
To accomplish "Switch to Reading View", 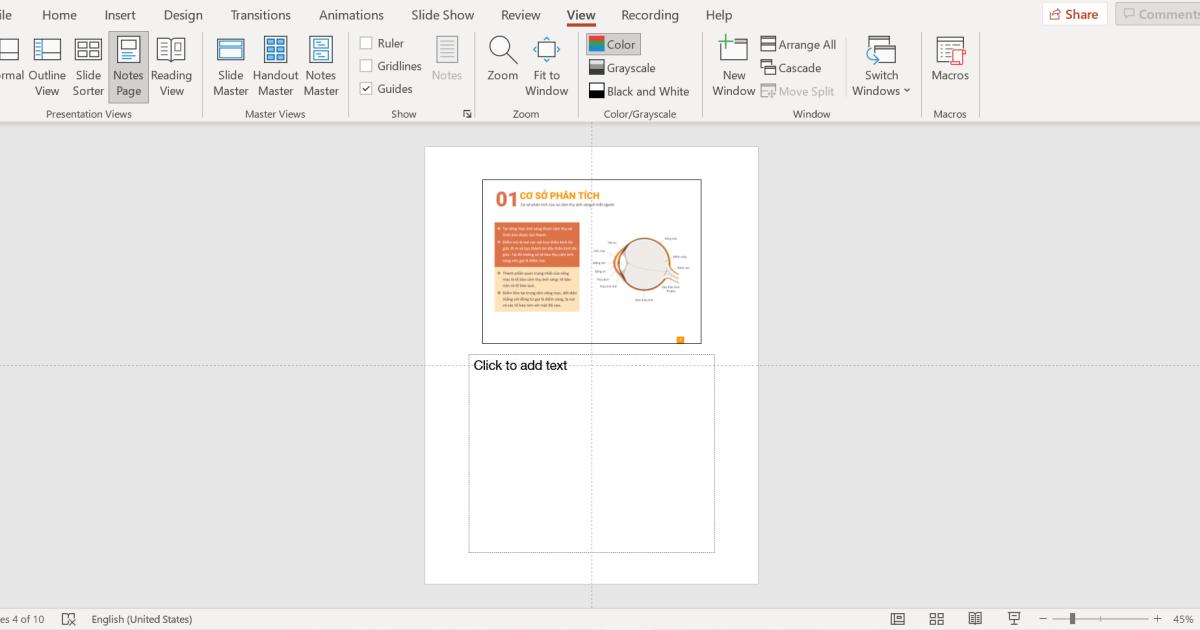I will [171, 66].
